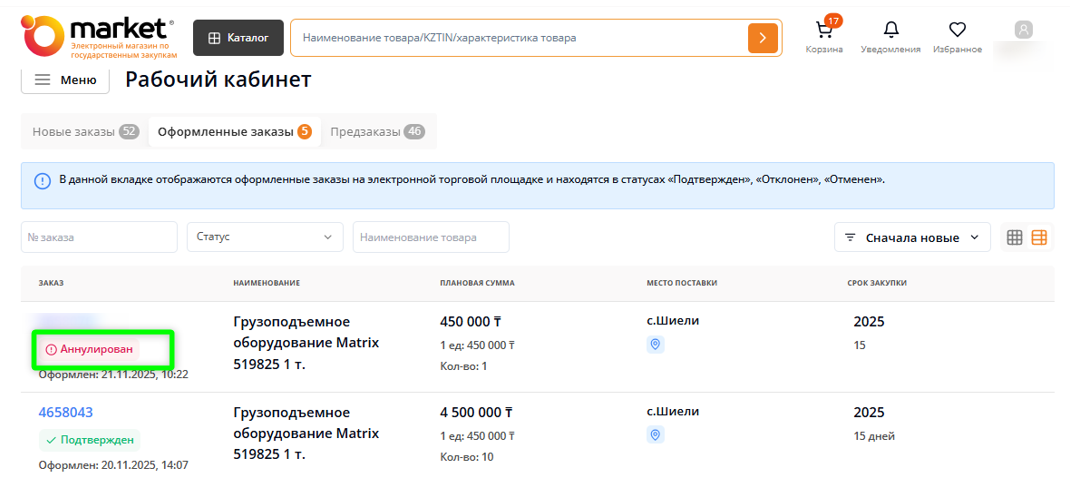
Task: Click the № заказа input field
Action: tap(99, 237)
